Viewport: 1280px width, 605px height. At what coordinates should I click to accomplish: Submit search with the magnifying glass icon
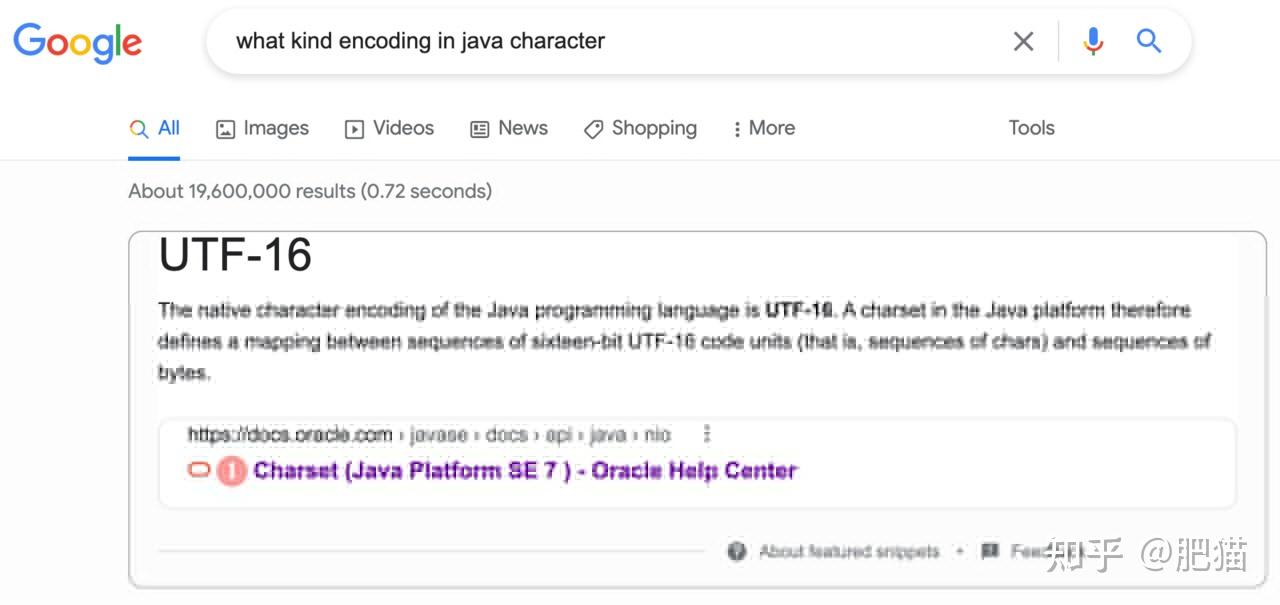pyautogui.click(x=1149, y=41)
